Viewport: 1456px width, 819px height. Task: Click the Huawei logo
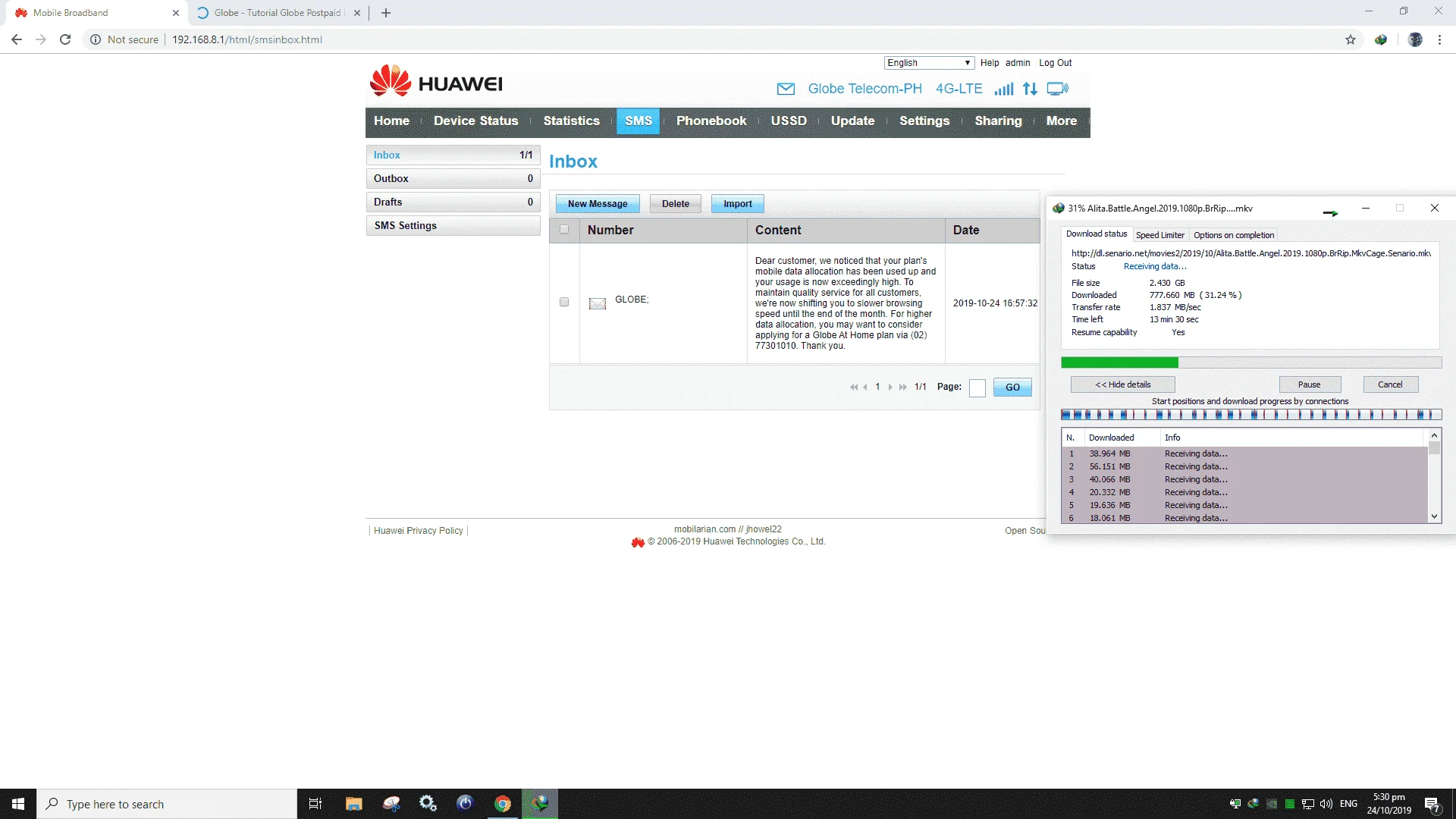point(436,81)
